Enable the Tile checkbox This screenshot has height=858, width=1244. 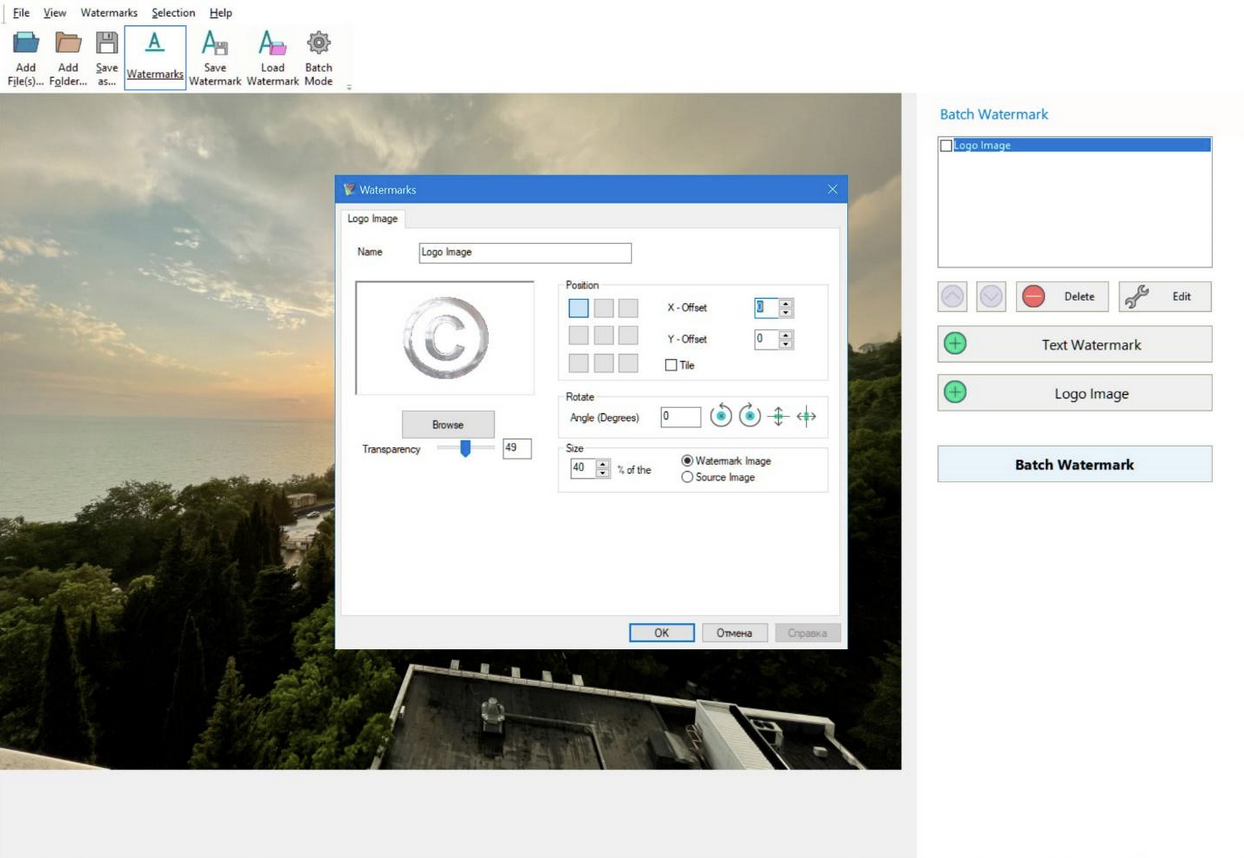[671, 366]
